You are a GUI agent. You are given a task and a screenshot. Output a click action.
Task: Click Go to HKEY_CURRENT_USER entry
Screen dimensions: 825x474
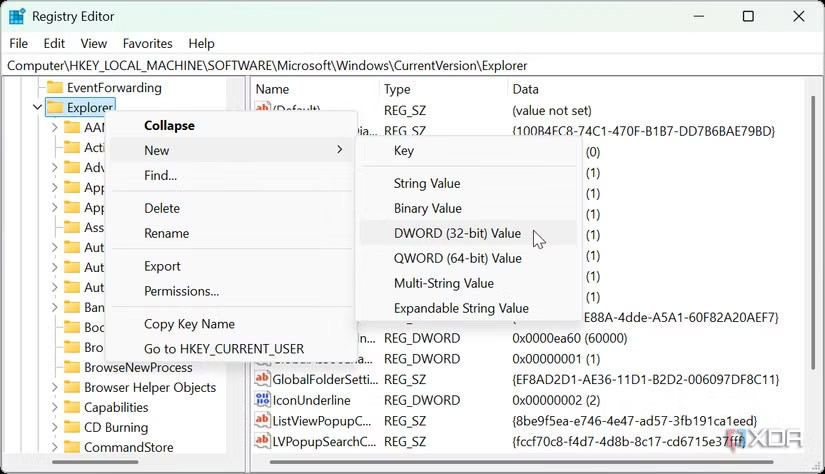223,349
